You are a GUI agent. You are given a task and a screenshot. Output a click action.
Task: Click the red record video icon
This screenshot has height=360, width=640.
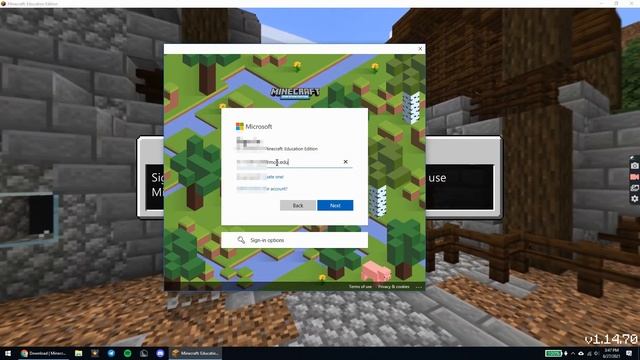point(634,177)
